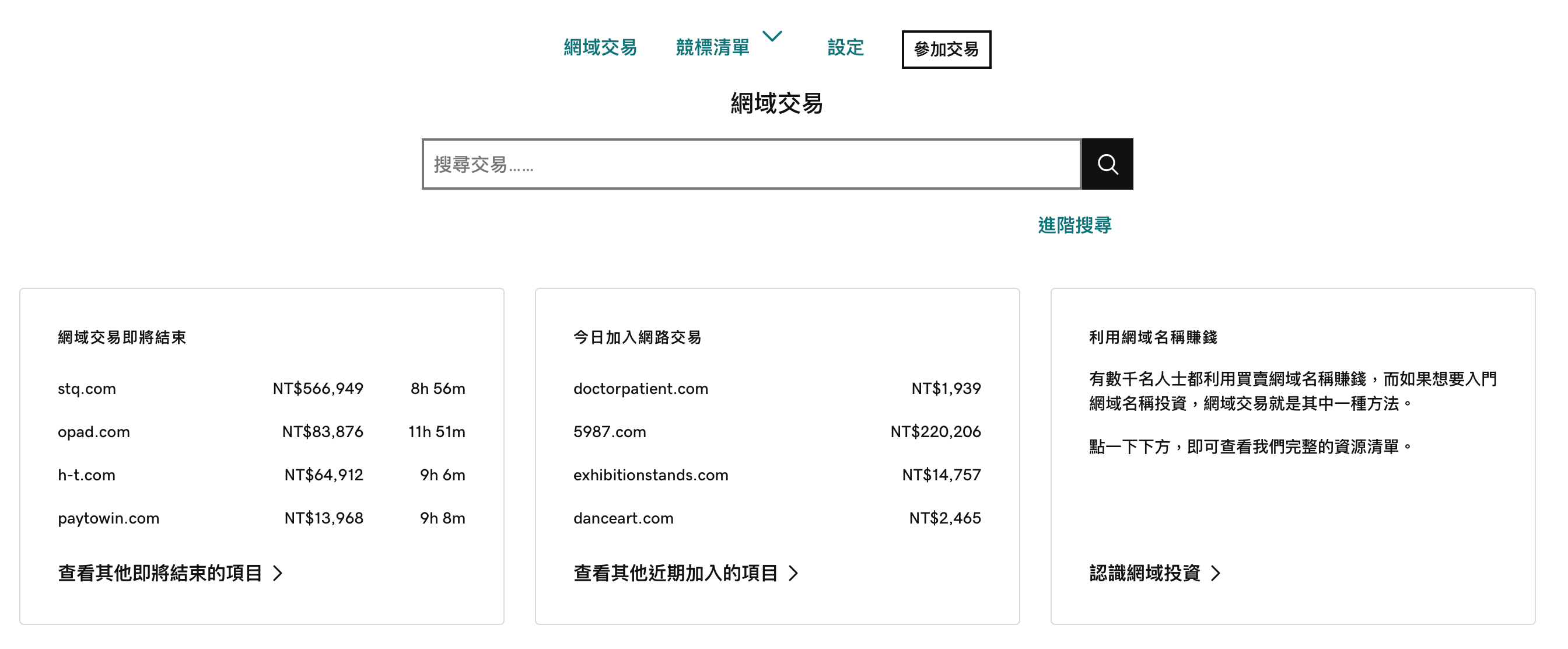Click chevron beside 查看其他近期加入的項目
This screenshot has height=649, width=1568.
click(x=793, y=573)
